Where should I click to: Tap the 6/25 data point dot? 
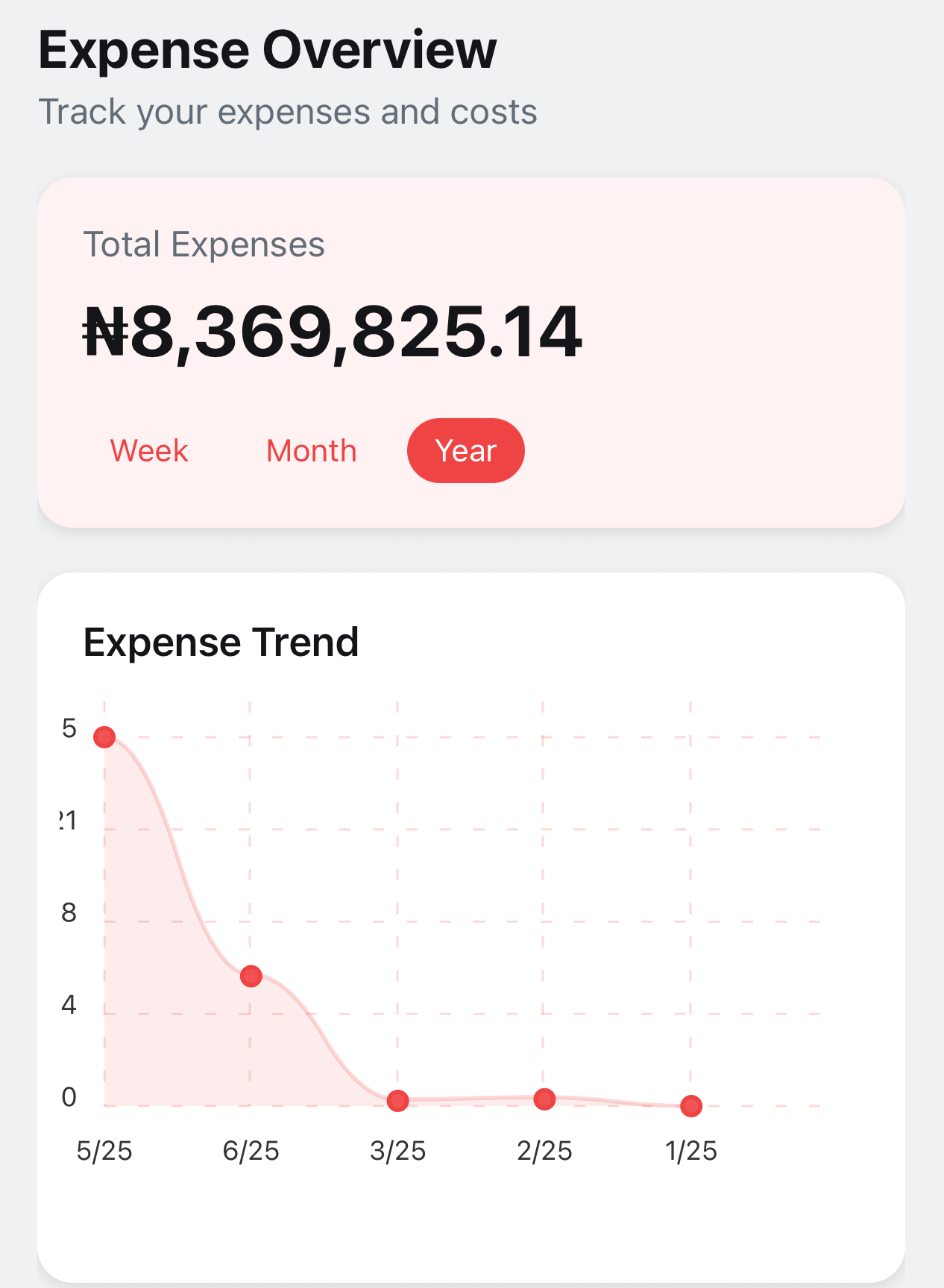tap(251, 976)
